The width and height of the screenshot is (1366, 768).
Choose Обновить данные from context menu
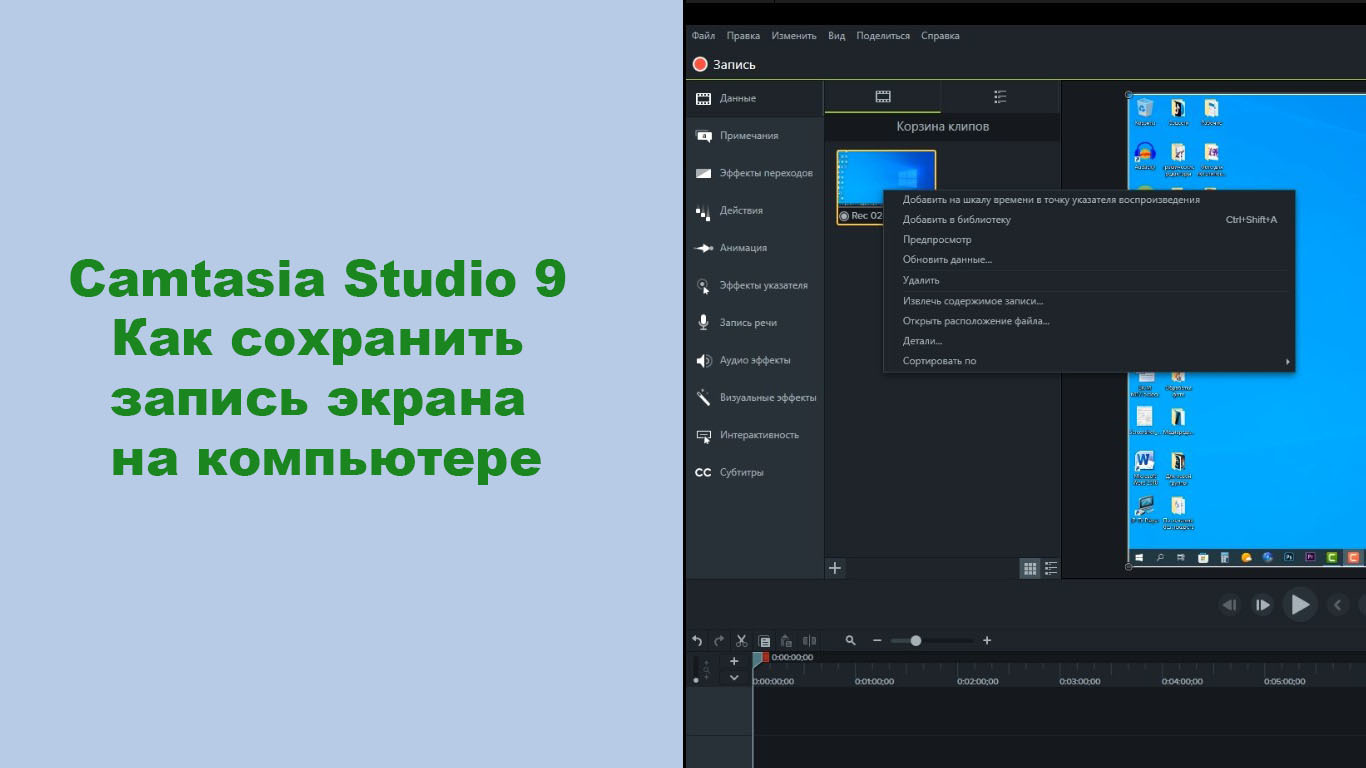(1089, 259)
